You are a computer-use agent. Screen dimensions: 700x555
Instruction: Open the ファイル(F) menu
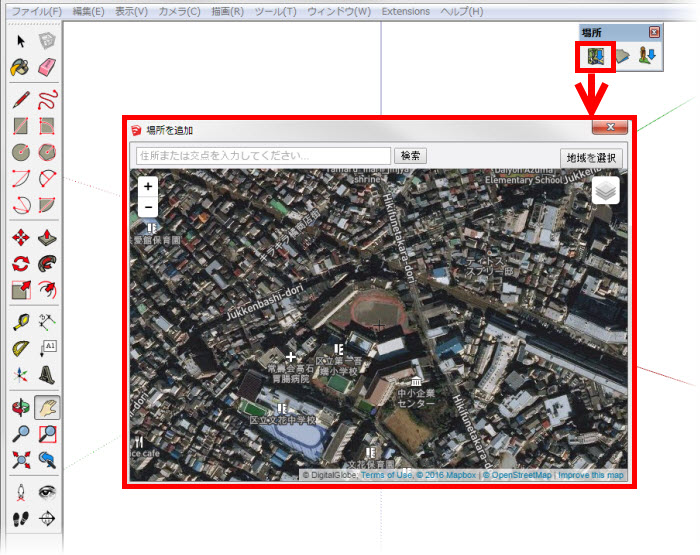pos(36,11)
